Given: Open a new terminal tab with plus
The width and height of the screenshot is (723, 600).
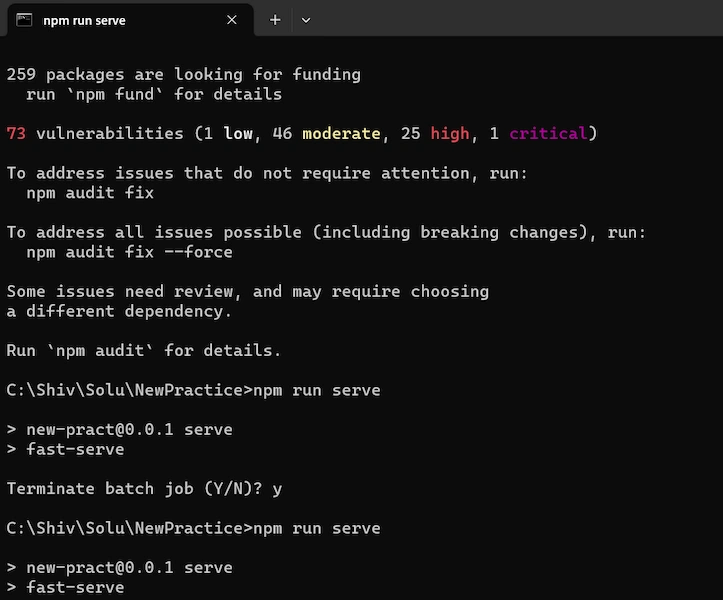Looking at the screenshot, I should (x=275, y=20).
